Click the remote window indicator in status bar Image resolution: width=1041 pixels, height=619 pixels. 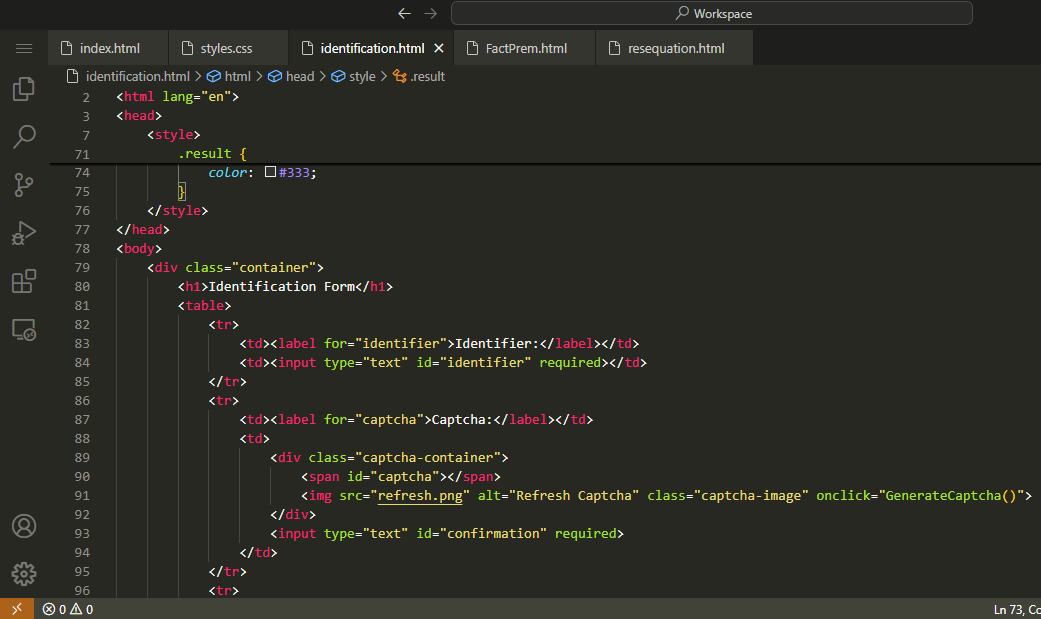16,609
